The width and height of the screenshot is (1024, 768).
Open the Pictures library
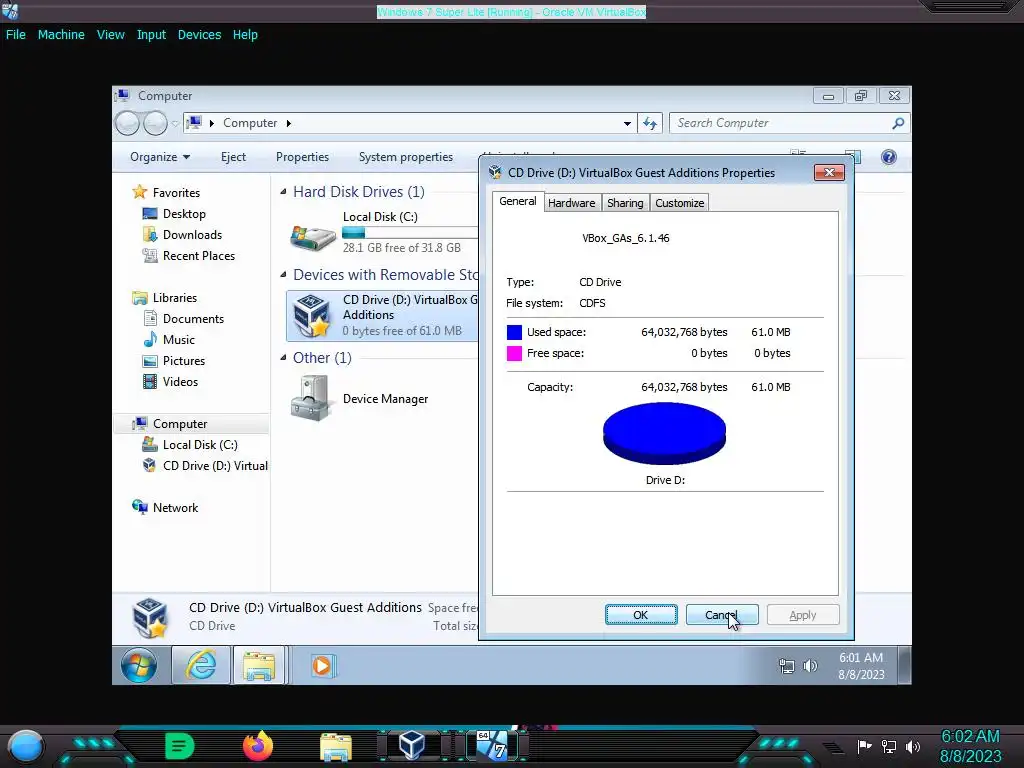tap(184, 360)
